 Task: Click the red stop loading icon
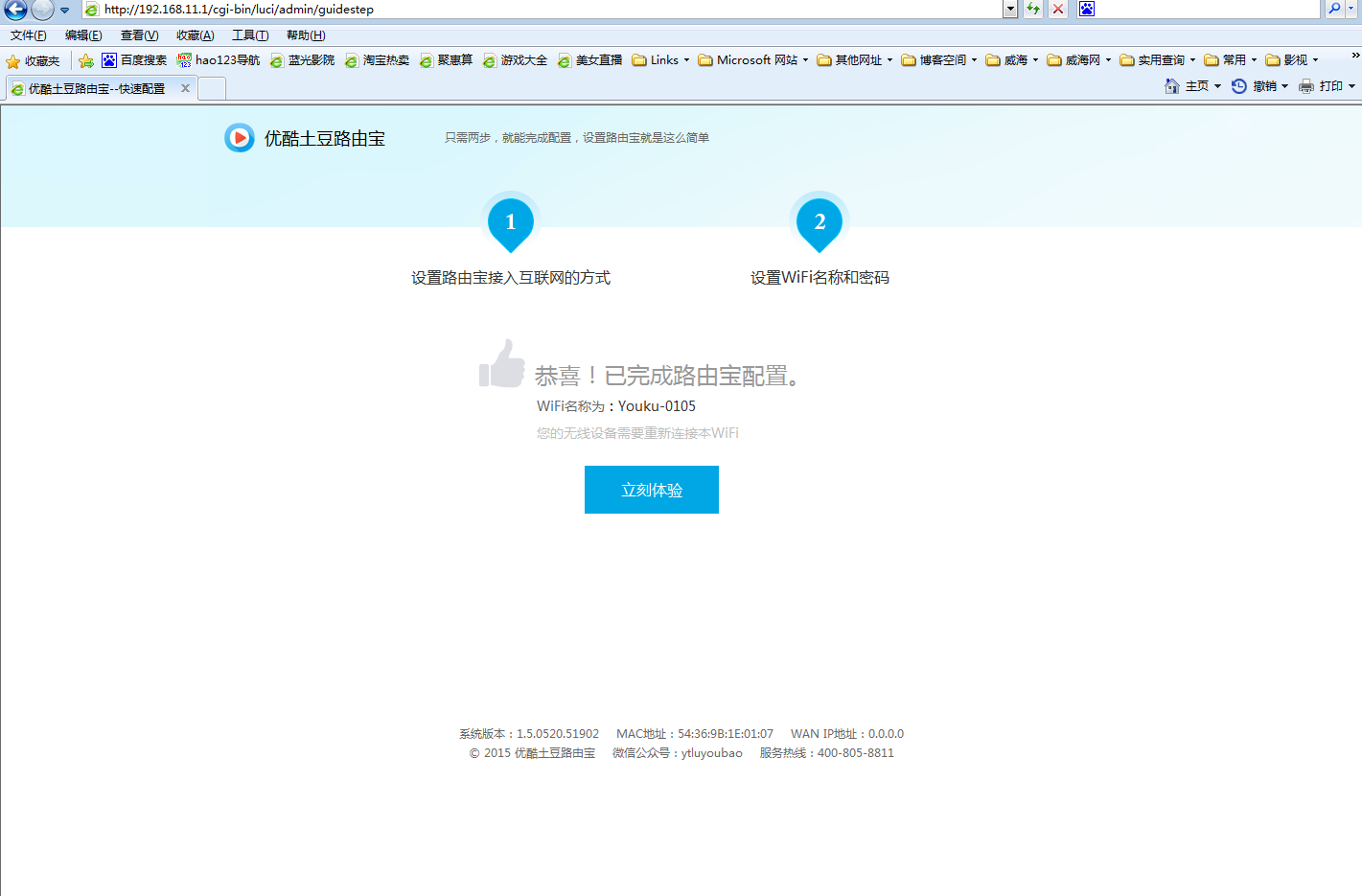coord(1058,10)
